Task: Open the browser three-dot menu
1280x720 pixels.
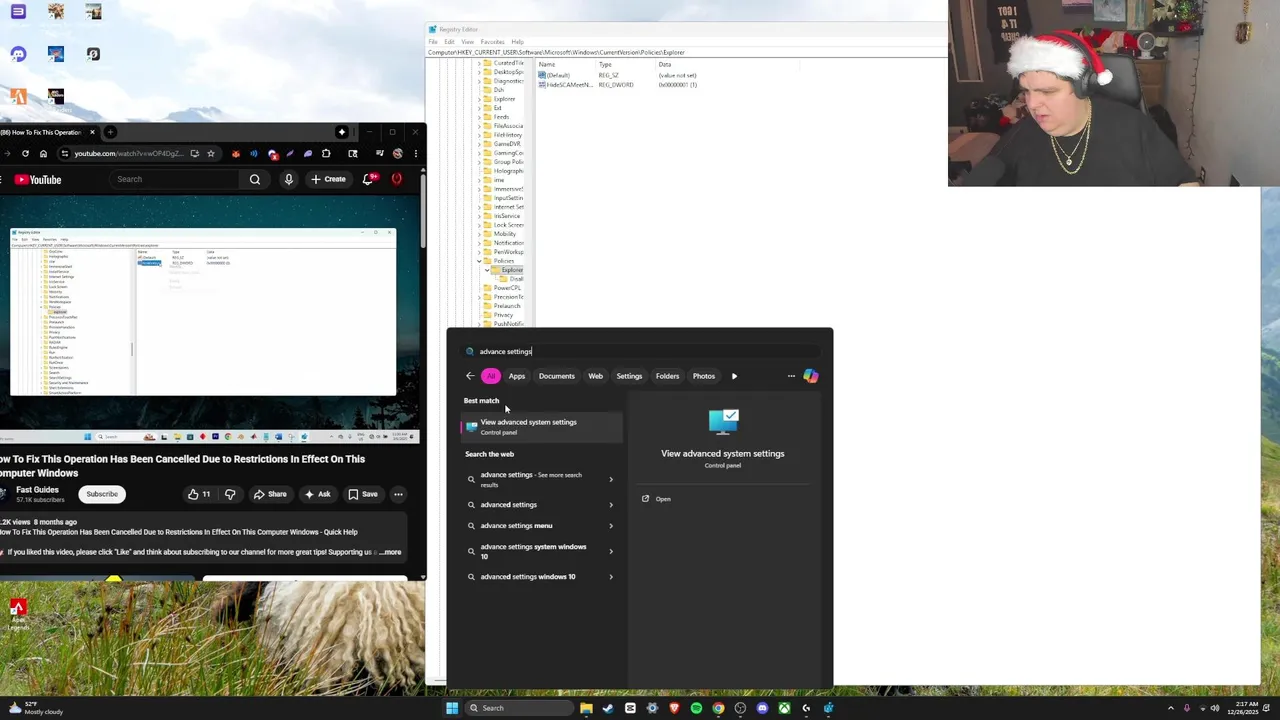Action: tap(415, 153)
